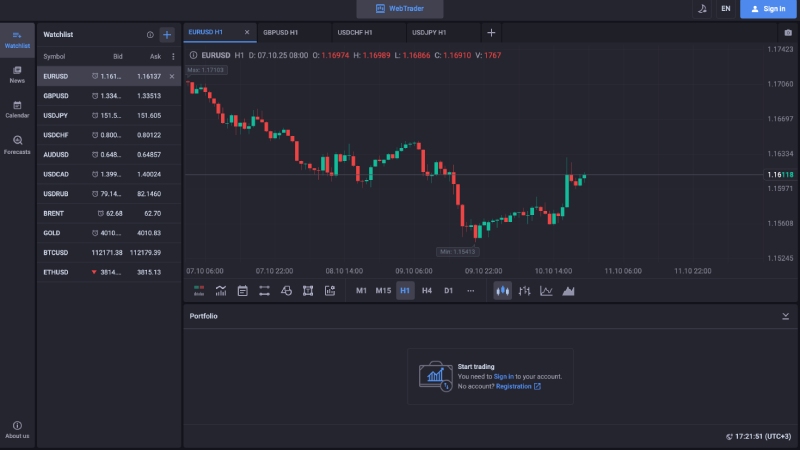Open the economic Calendar panel
The height and width of the screenshot is (450, 800).
17,109
